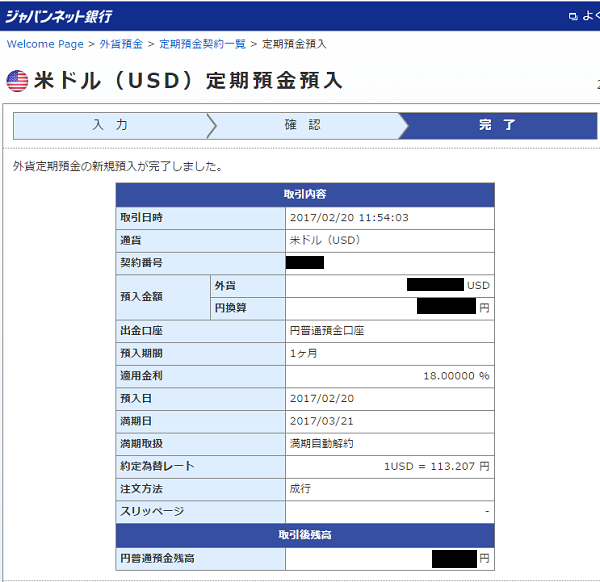600x582 pixels.
Task: Click the value 円普通預金口座
Action: [x=327, y=331]
